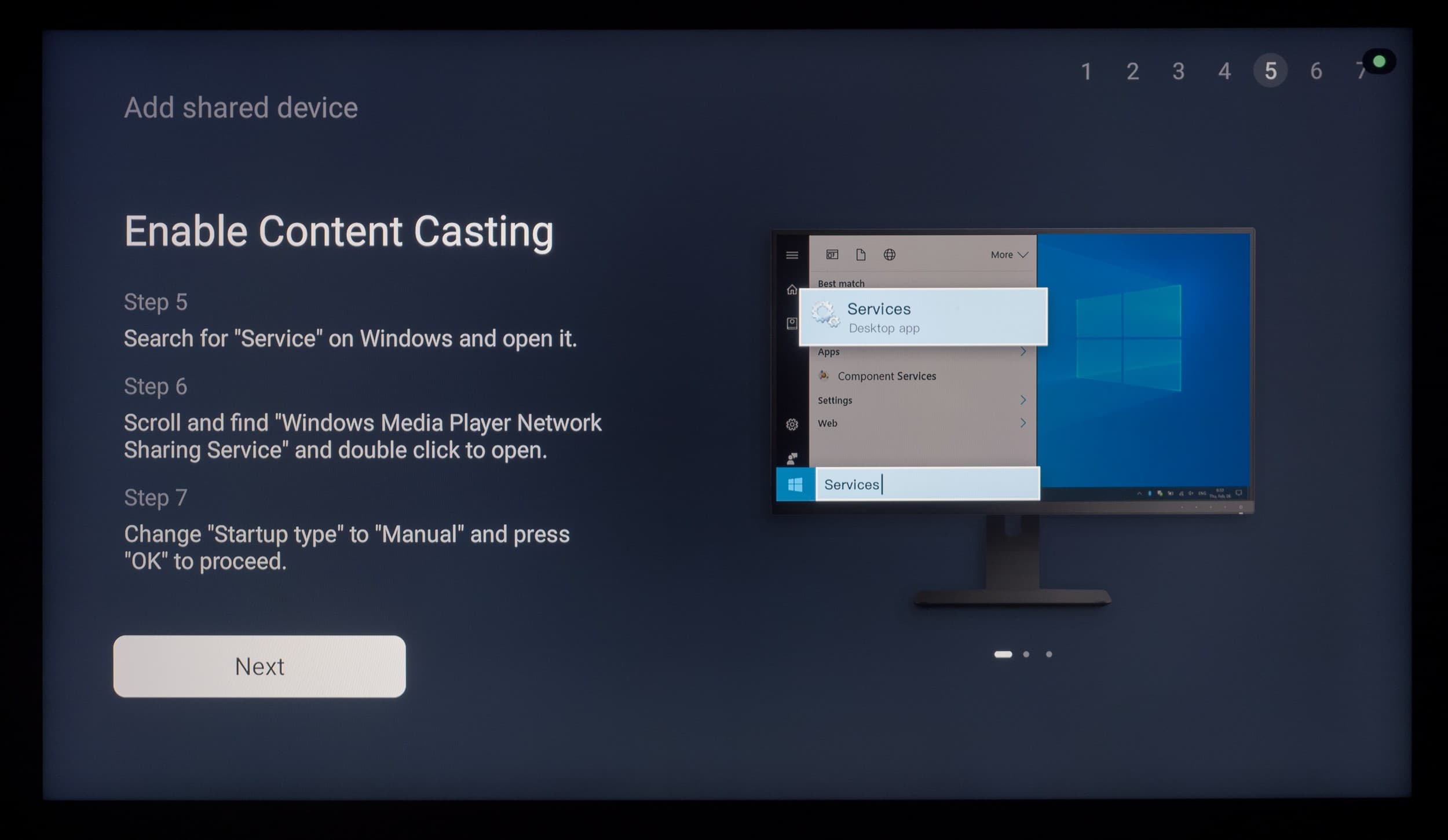
Task: Click the hamburger menu icon in search panel
Action: point(792,255)
